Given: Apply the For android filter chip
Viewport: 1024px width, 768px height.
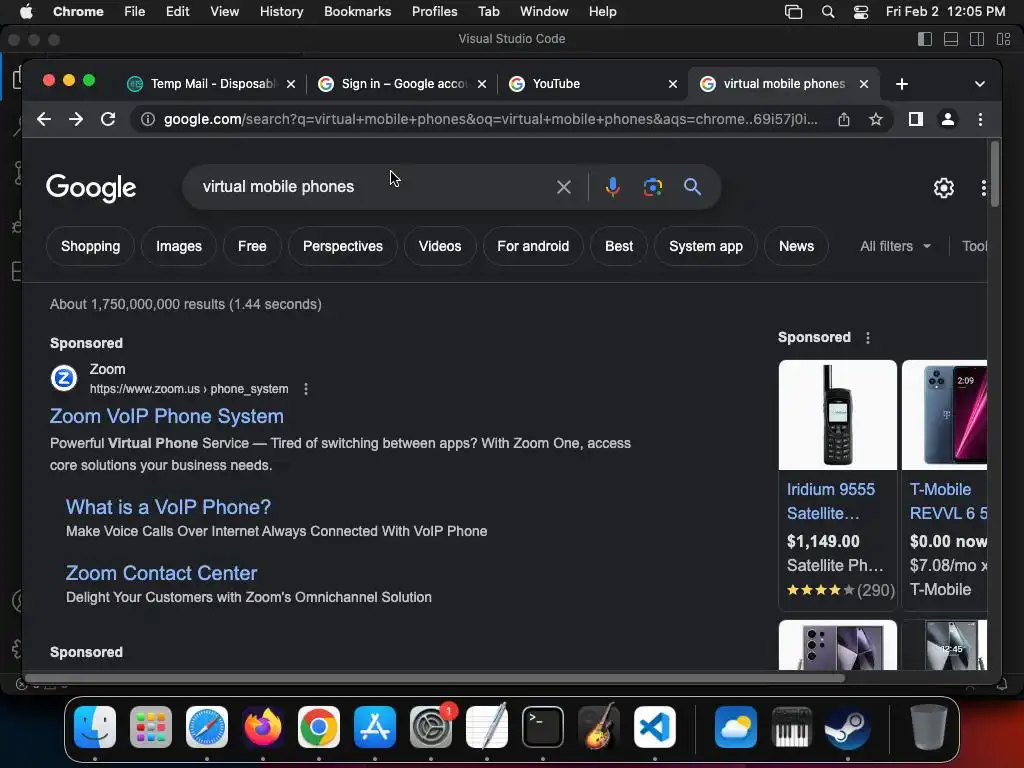Looking at the screenshot, I should click(x=533, y=246).
